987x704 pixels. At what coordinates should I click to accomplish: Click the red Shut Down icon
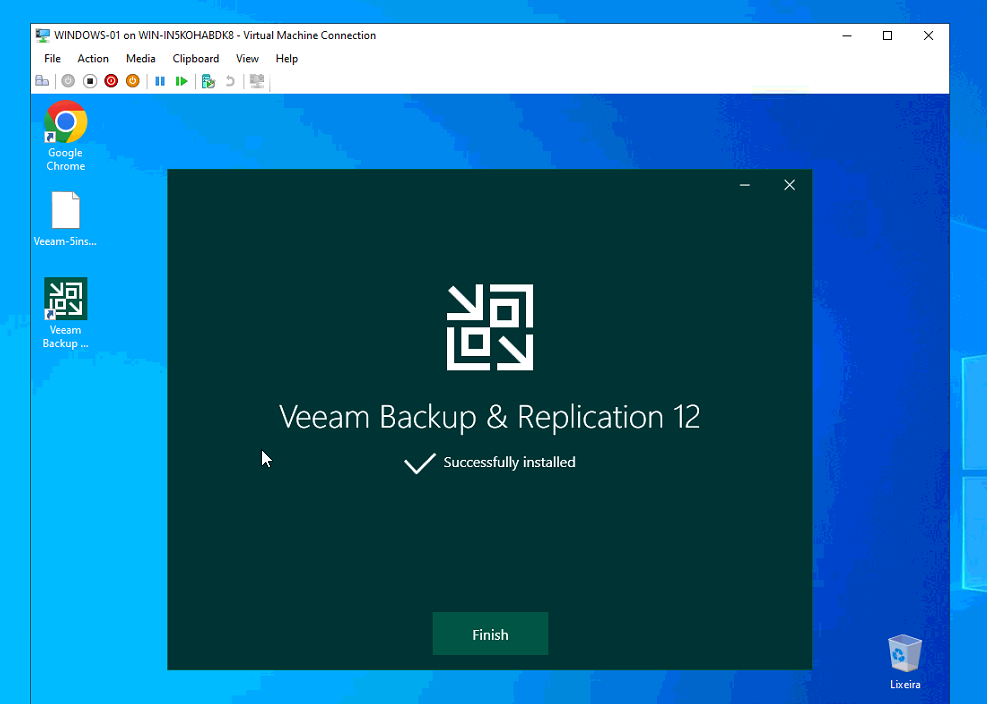(111, 81)
